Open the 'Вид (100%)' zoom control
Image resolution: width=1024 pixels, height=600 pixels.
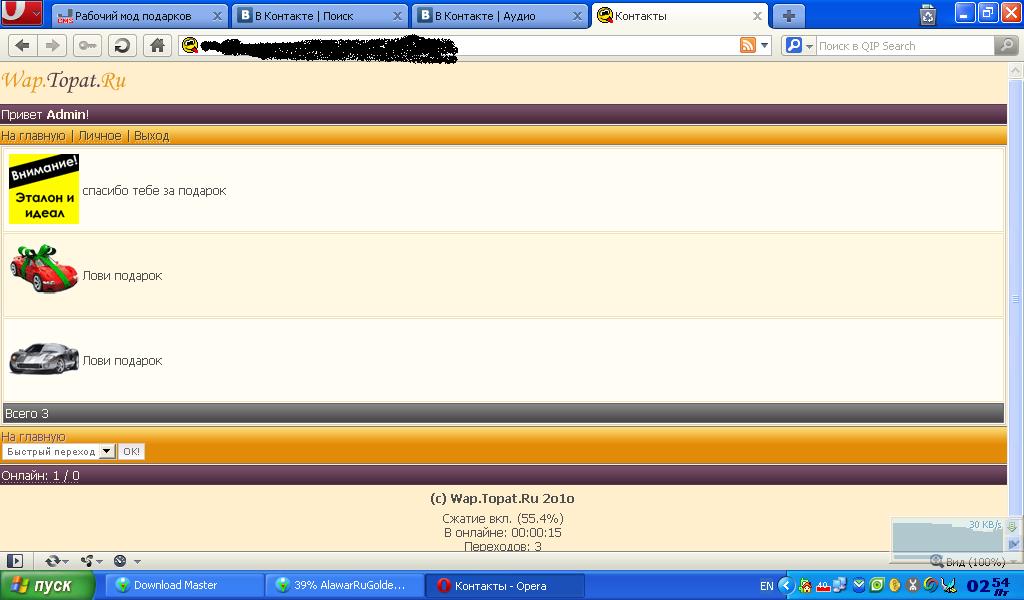click(967, 561)
